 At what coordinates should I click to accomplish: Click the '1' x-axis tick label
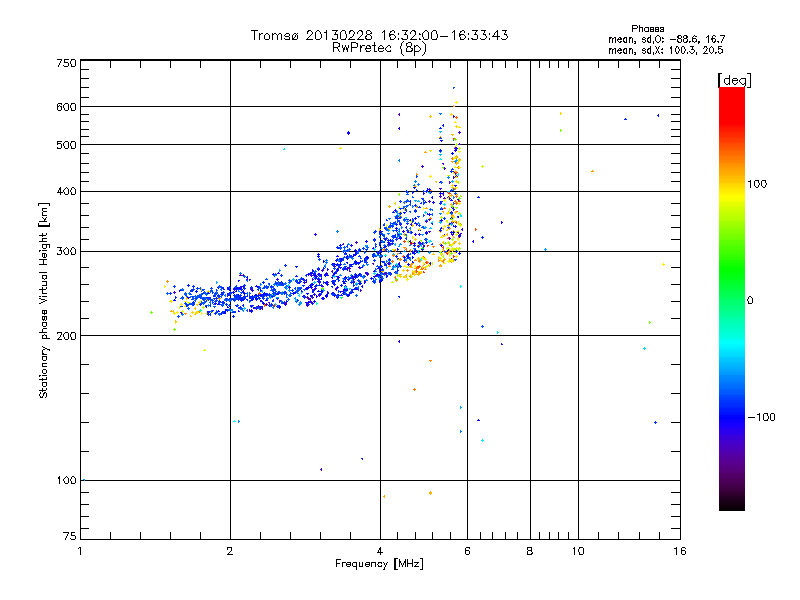80,551
